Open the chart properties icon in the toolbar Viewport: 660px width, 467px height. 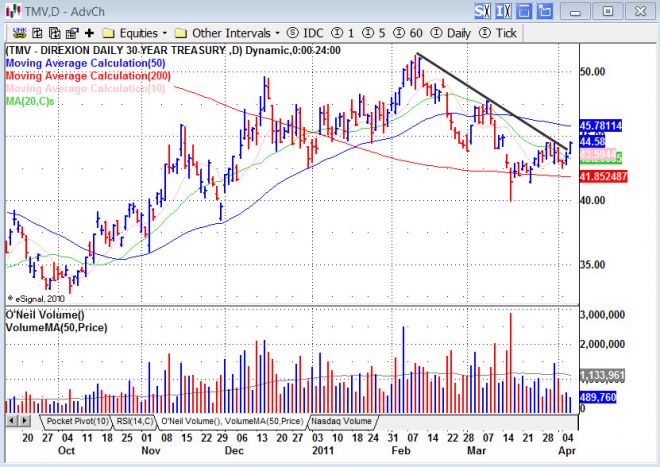click(72, 33)
